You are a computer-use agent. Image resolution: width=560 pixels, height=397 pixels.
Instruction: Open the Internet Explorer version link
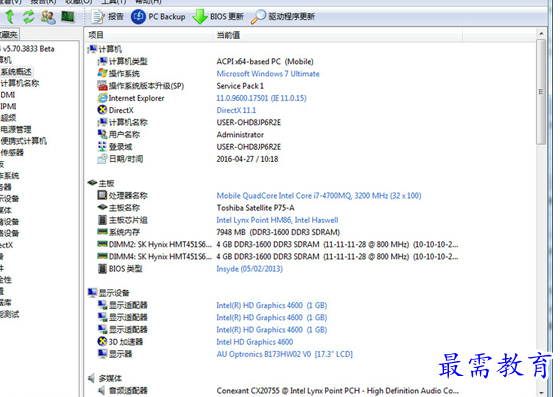pos(261,98)
